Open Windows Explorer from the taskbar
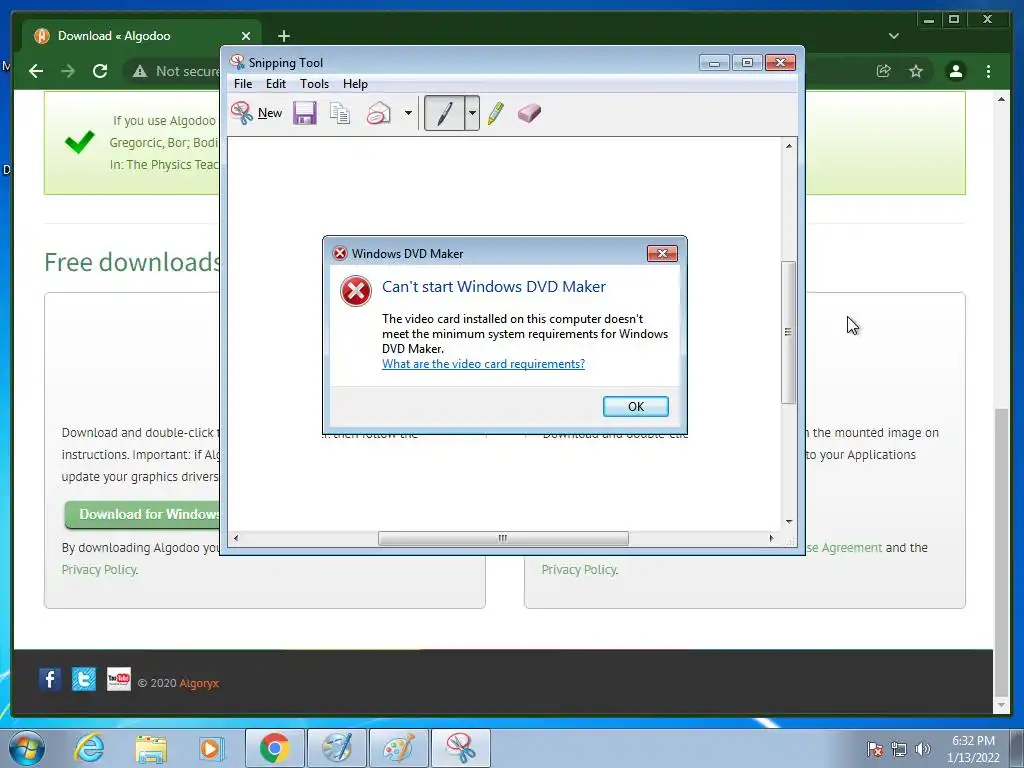The width and height of the screenshot is (1024, 768). click(151, 748)
